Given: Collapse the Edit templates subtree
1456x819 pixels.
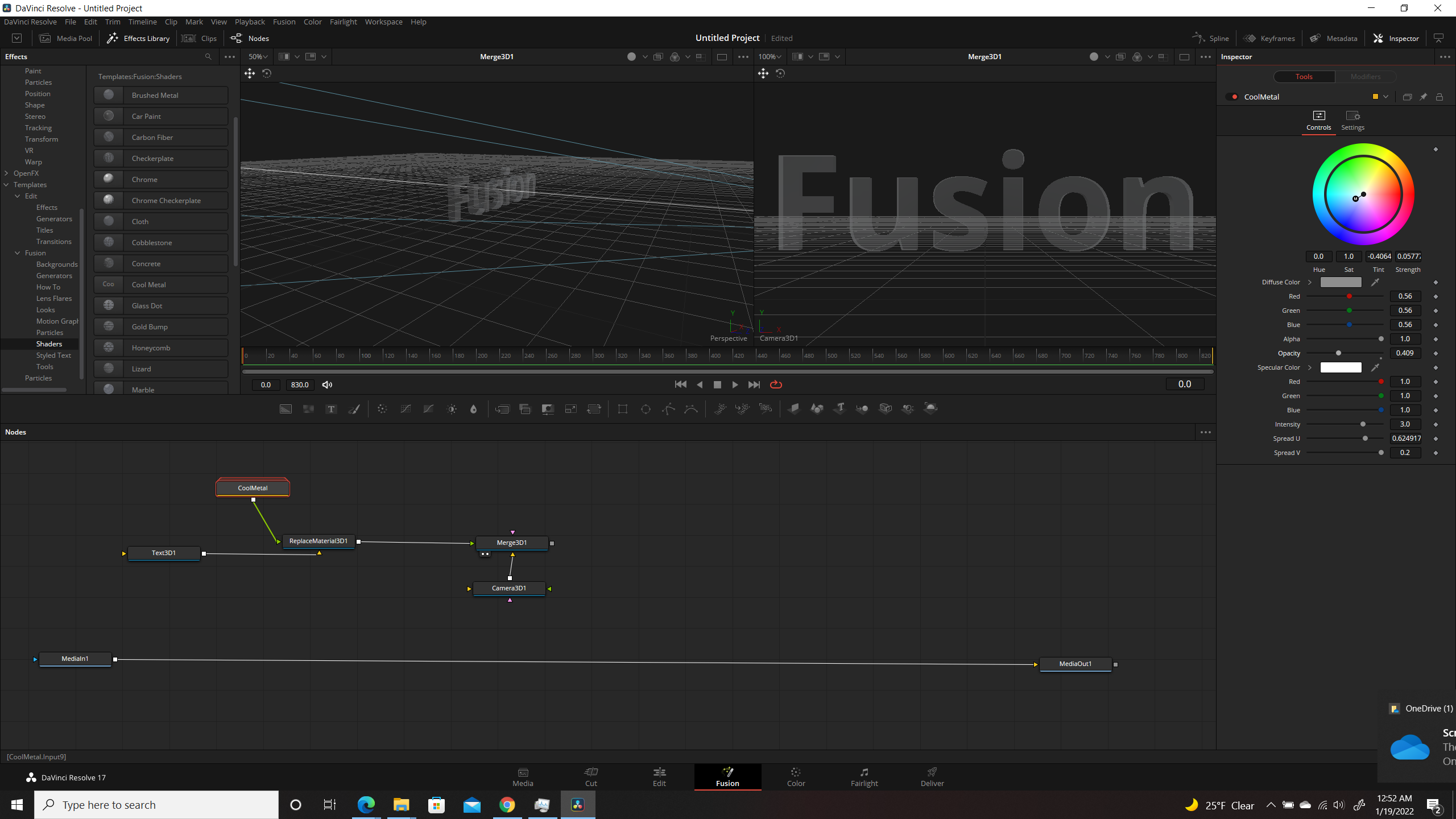Looking at the screenshot, I should click(18, 196).
